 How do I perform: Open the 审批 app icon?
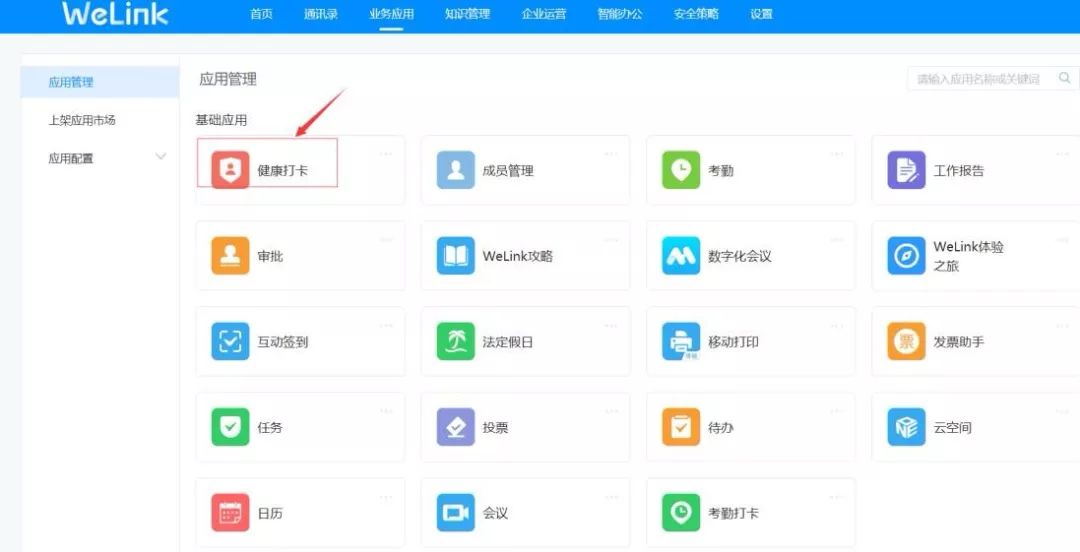click(x=230, y=256)
